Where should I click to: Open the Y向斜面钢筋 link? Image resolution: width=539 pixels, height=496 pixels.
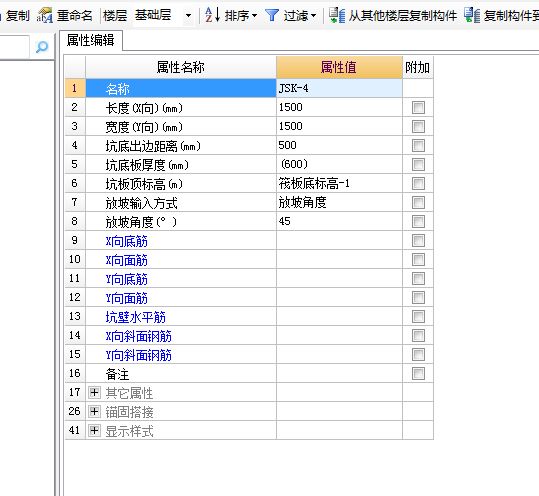tap(139, 355)
